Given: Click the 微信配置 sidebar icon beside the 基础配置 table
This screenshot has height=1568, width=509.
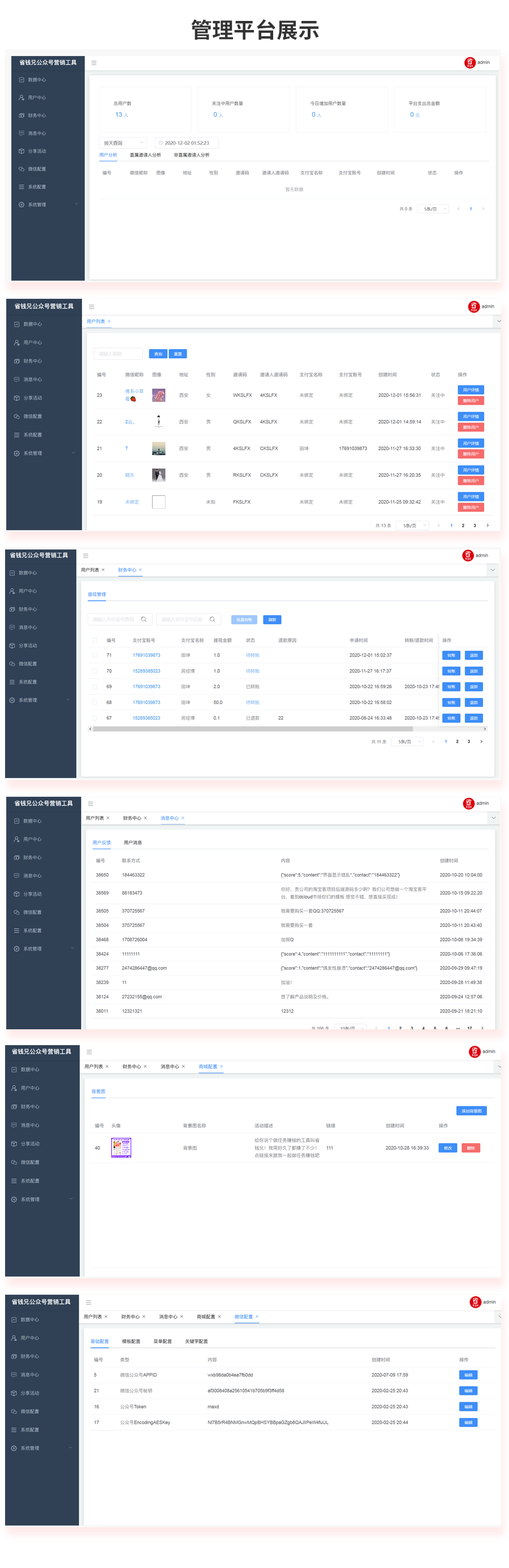Looking at the screenshot, I should (x=14, y=1411).
